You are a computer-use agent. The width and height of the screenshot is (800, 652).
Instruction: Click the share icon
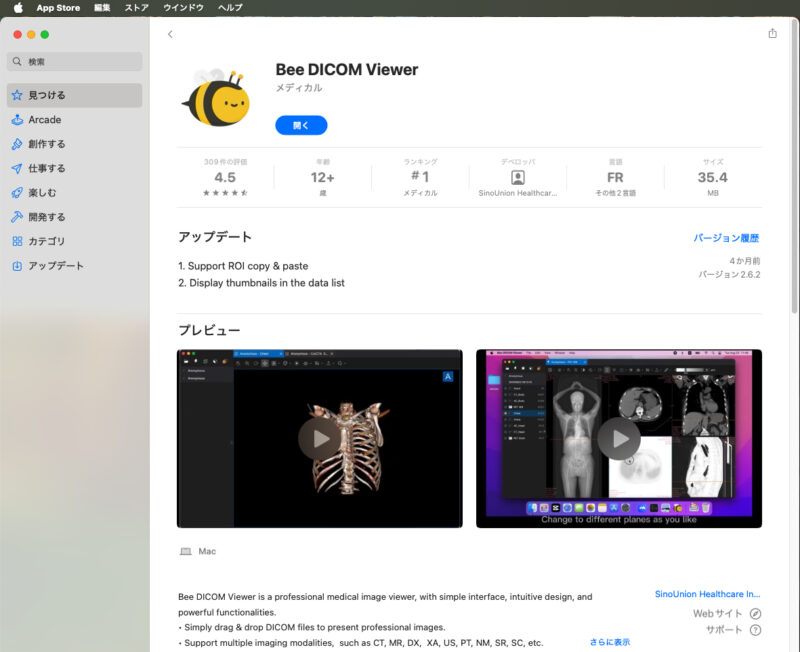(x=772, y=33)
